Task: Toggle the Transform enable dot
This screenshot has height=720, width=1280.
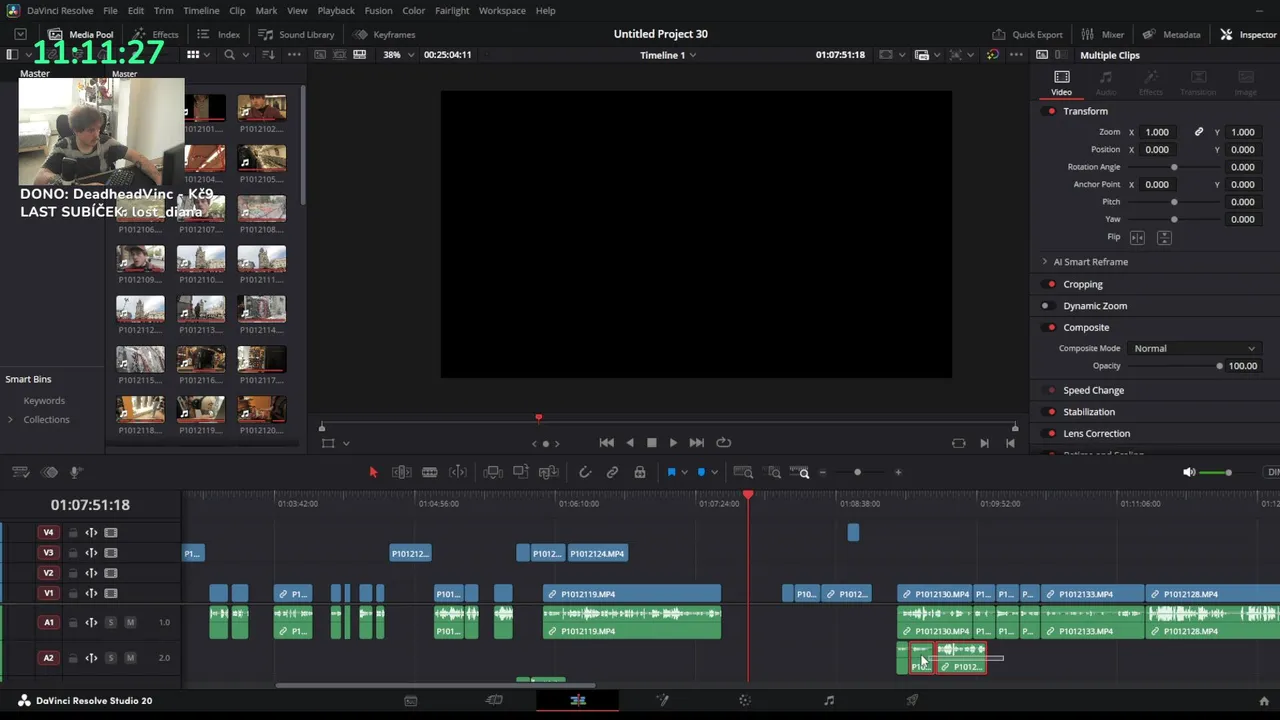Action: point(1051,111)
